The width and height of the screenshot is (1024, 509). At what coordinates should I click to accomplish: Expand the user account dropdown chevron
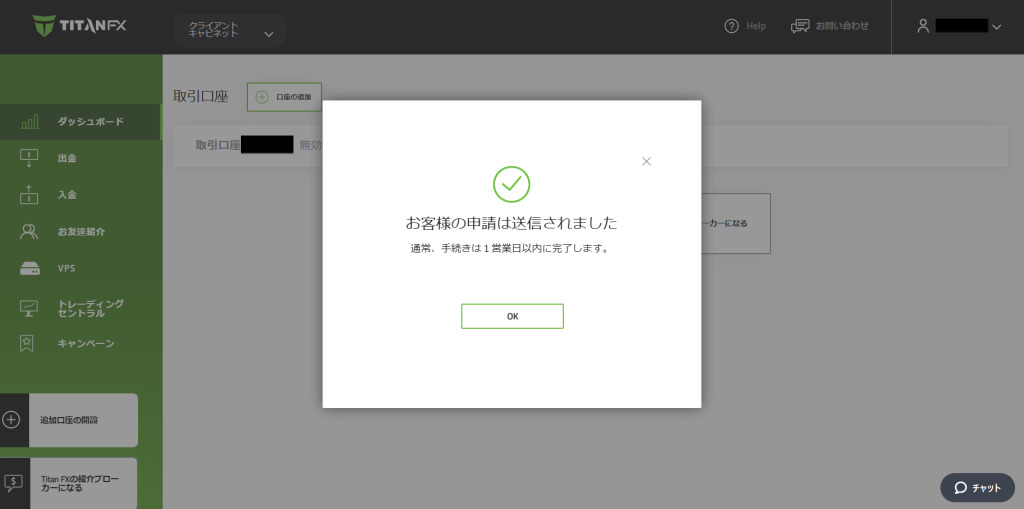click(x=996, y=27)
